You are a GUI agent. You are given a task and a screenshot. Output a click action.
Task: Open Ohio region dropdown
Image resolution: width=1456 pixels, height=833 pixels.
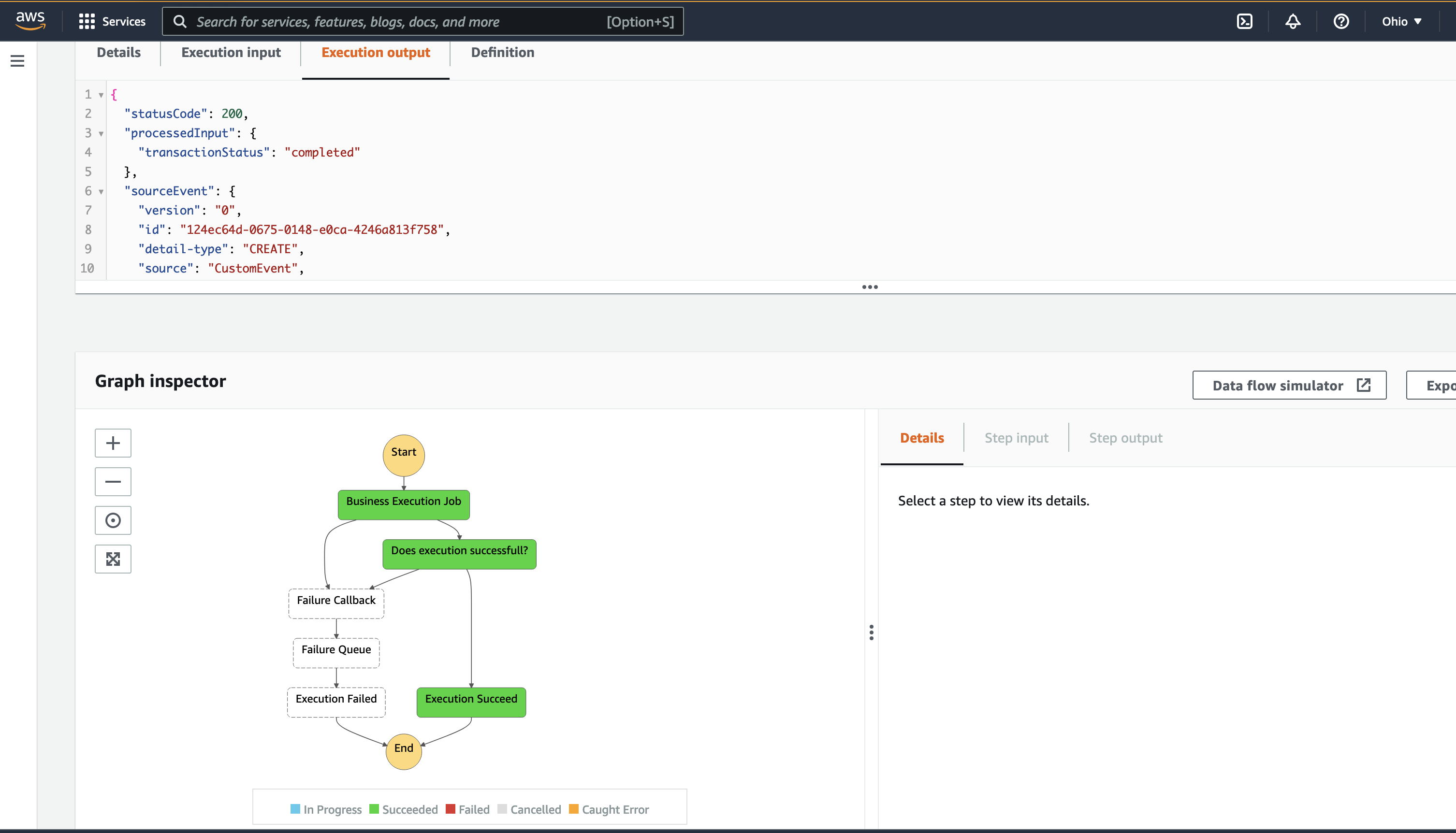(x=1402, y=22)
